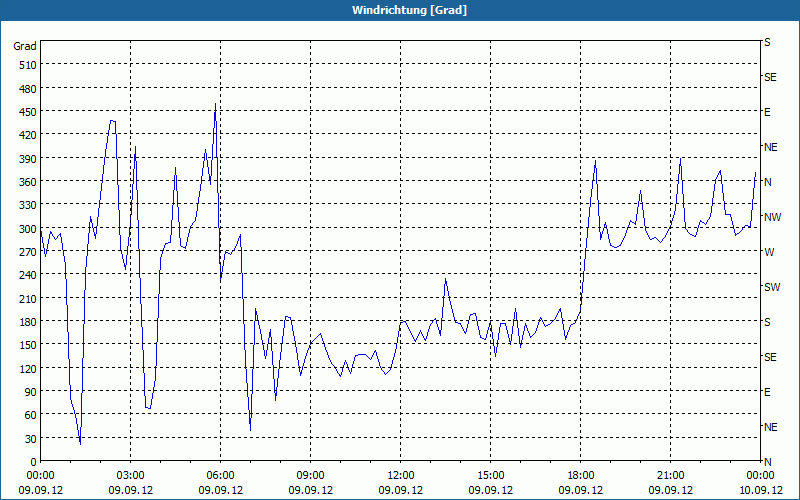Select the S compass label beside the 180 line
Viewport: 800px width, 500px height.
click(x=767, y=322)
